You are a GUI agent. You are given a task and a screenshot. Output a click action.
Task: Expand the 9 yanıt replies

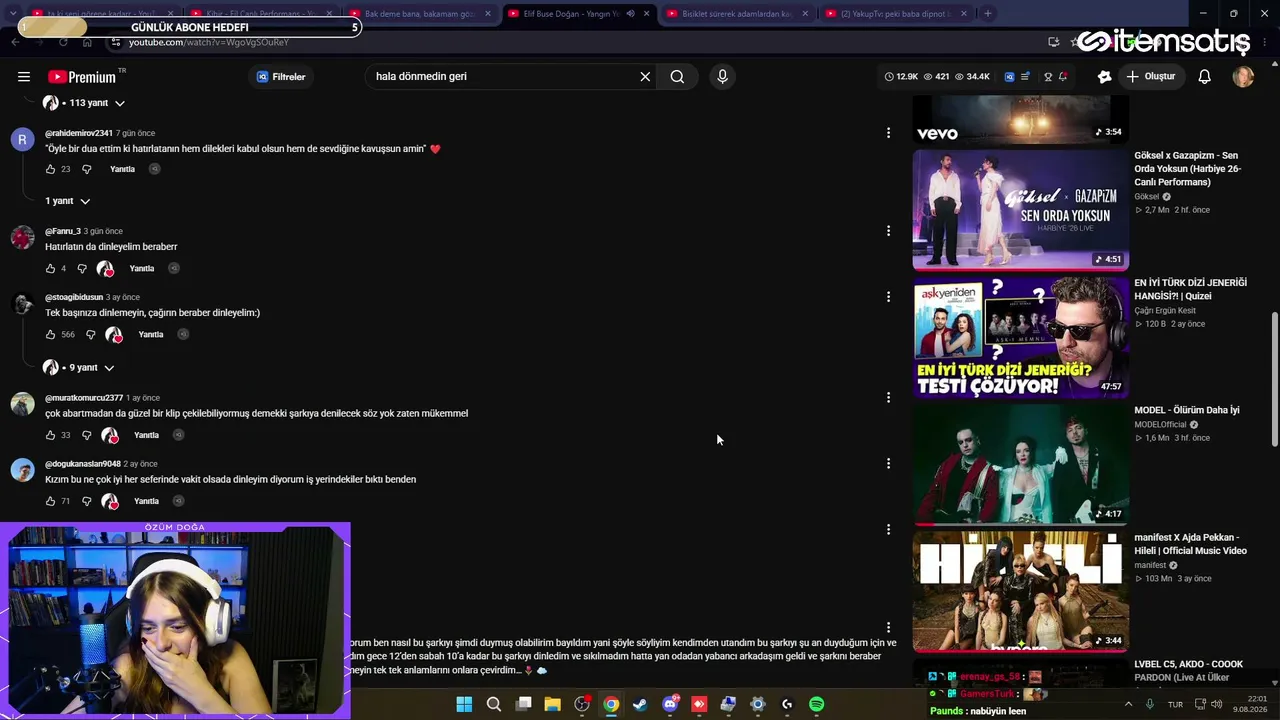[79, 368]
